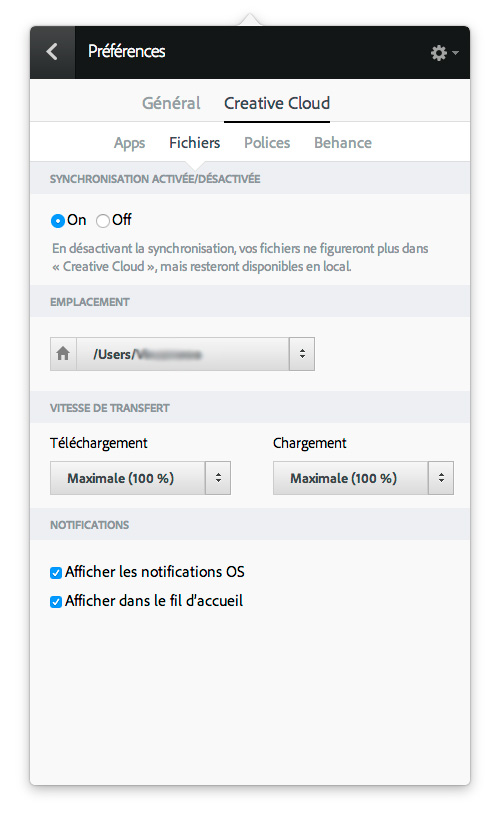This screenshot has width=500, height=819.
Task: Toggle Afficher dans le fil d'accueil checkbox
Action: (x=56, y=602)
